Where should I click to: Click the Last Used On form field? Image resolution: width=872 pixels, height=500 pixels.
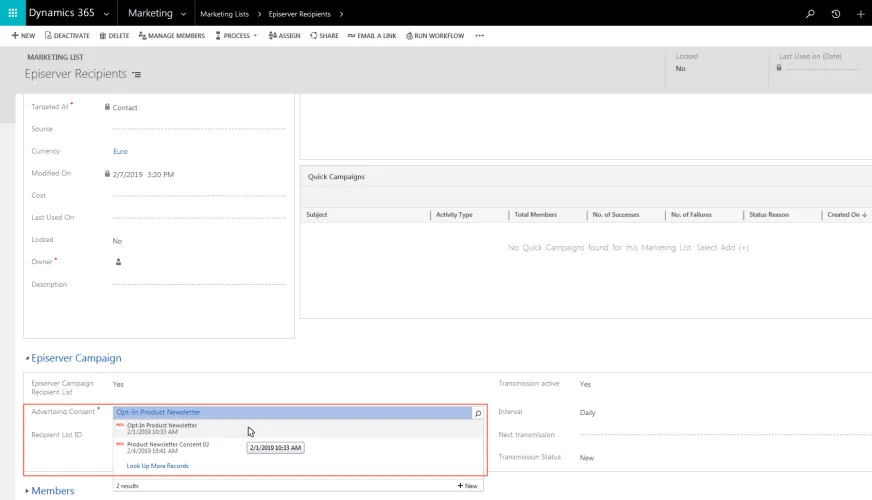click(x=199, y=218)
